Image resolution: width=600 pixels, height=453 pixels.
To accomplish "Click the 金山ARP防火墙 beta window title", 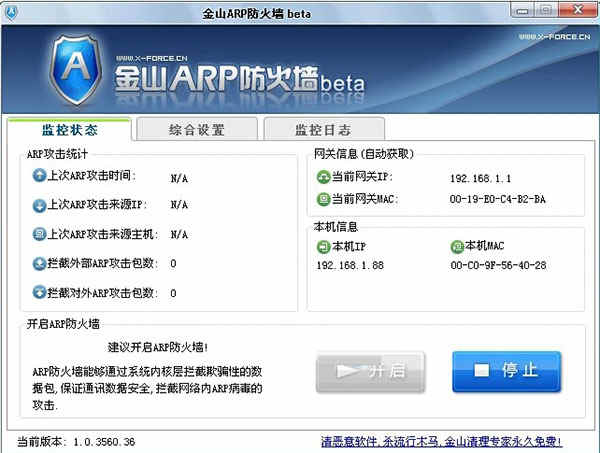I will tap(256, 14).
